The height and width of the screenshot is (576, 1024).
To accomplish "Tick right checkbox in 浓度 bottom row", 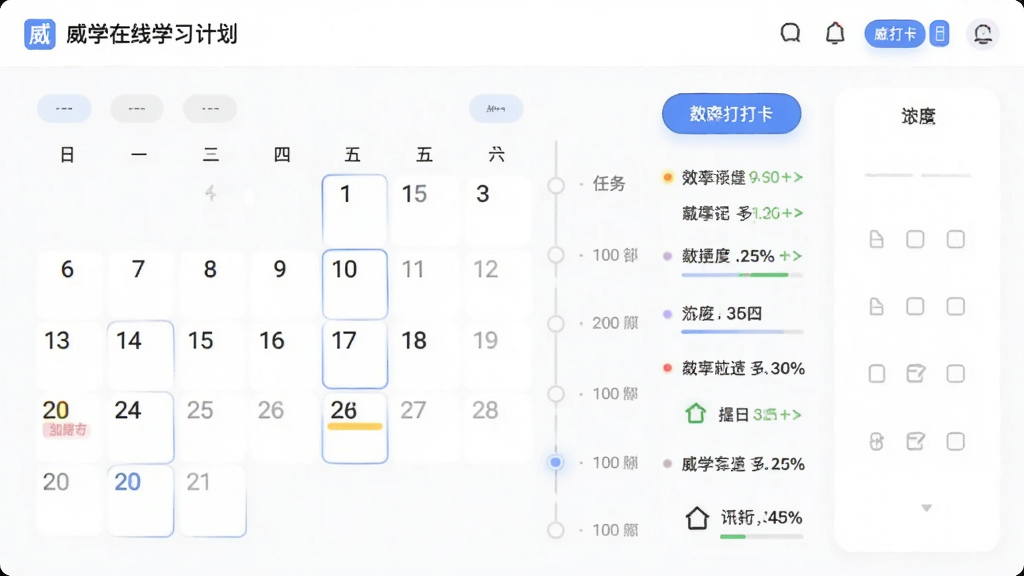I will (955, 441).
